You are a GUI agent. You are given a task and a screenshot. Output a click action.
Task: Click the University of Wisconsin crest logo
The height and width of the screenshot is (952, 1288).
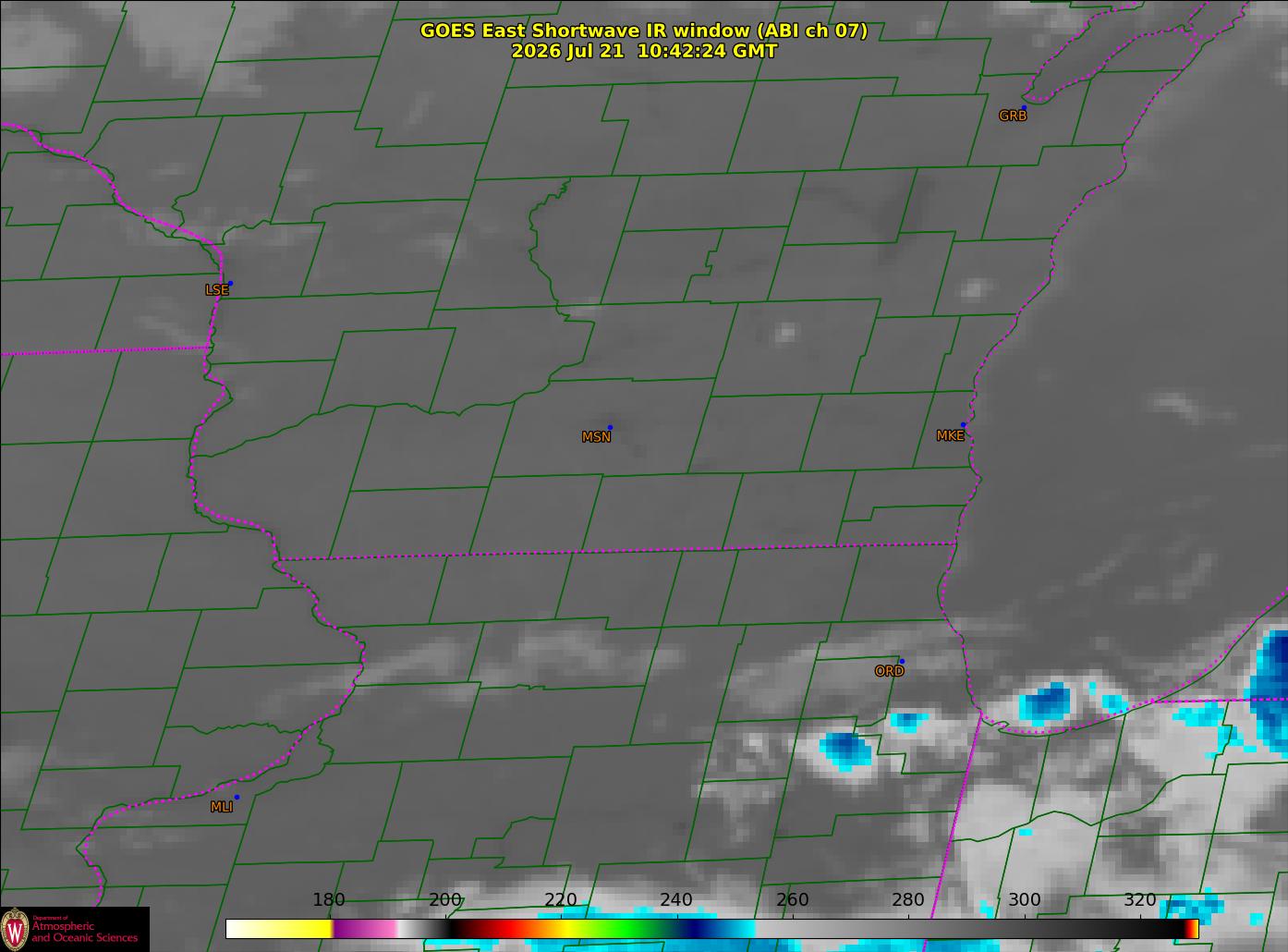(15, 929)
